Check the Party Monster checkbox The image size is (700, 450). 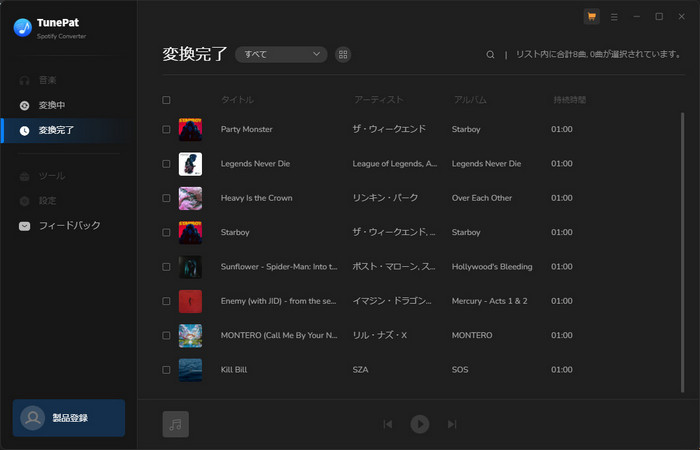pyautogui.click(x=166, y=129)
